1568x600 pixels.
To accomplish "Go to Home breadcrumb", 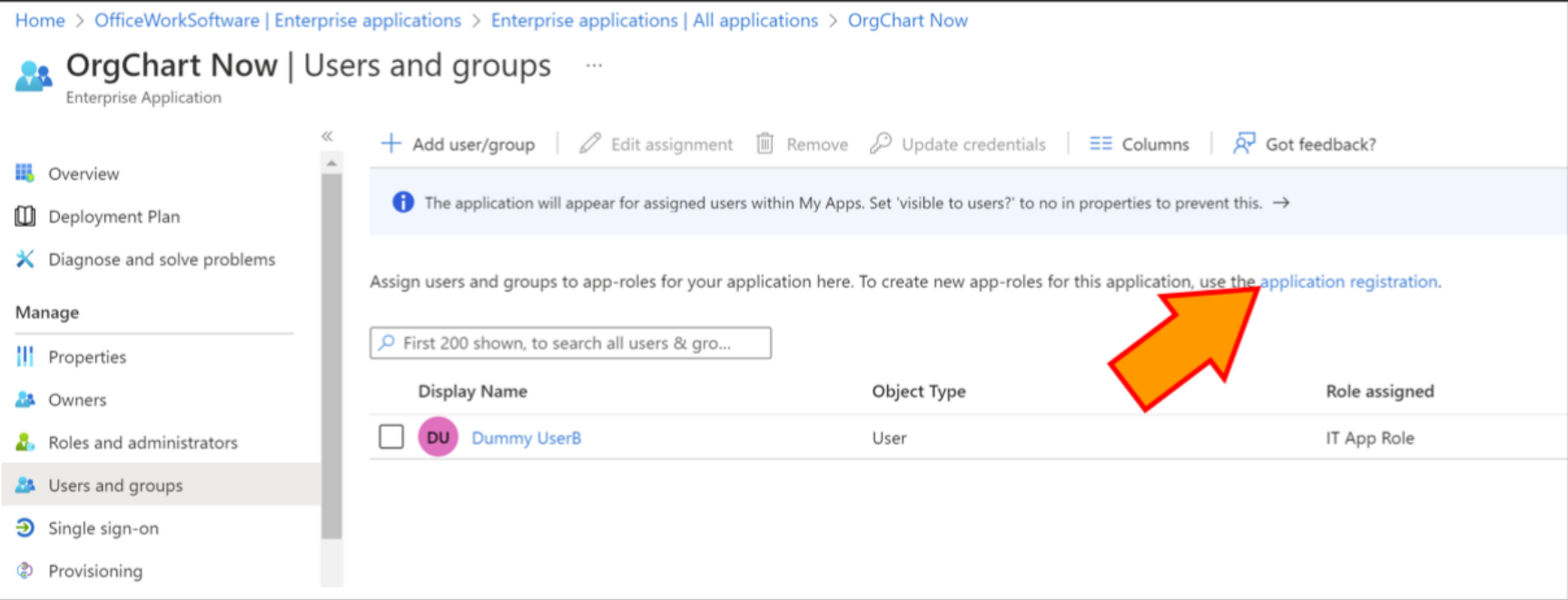I will 40,20.
